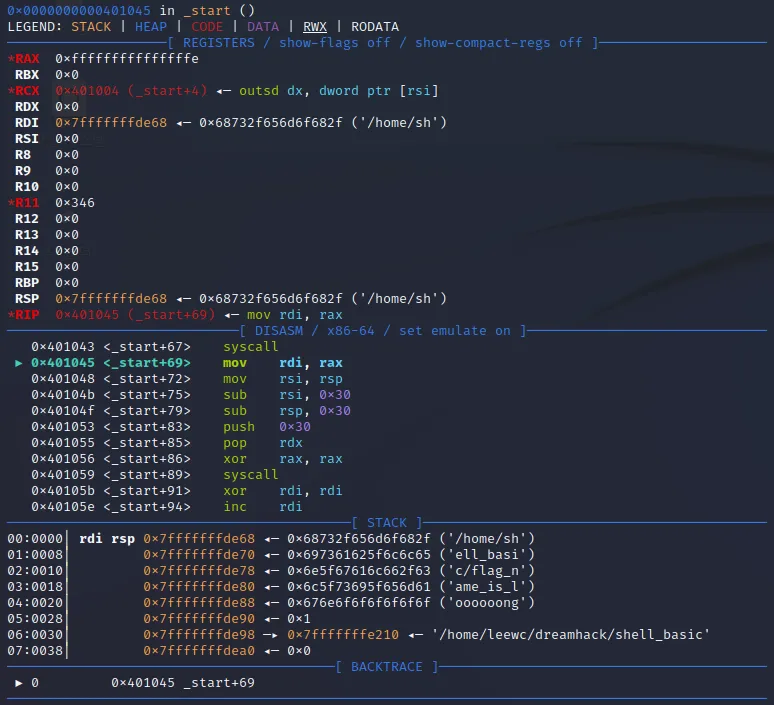Select stack address 0x7fffffffde70

pyautogui.click(x=199, y=554)
